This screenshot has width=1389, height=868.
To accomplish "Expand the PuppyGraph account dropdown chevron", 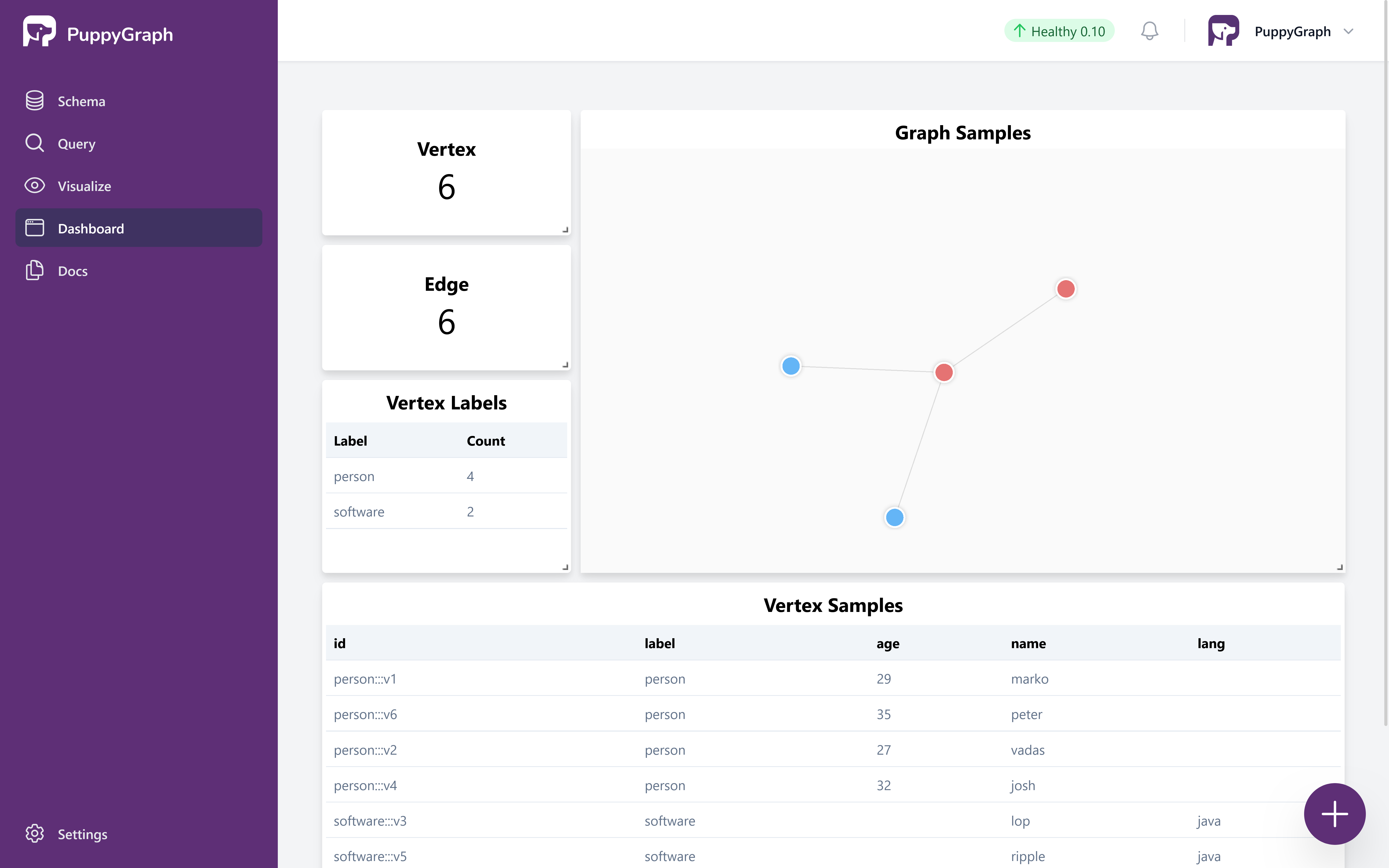I will 1349,32.
